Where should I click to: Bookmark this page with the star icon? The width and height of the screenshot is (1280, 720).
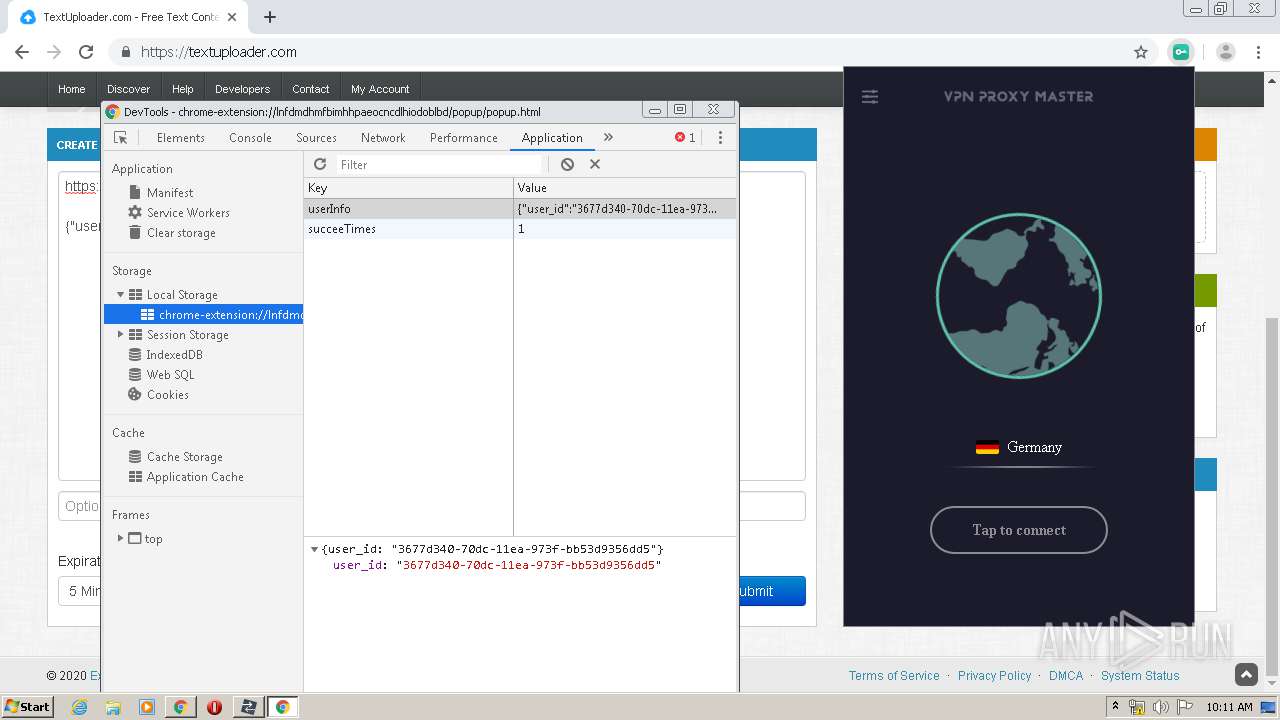point(1141,52)
